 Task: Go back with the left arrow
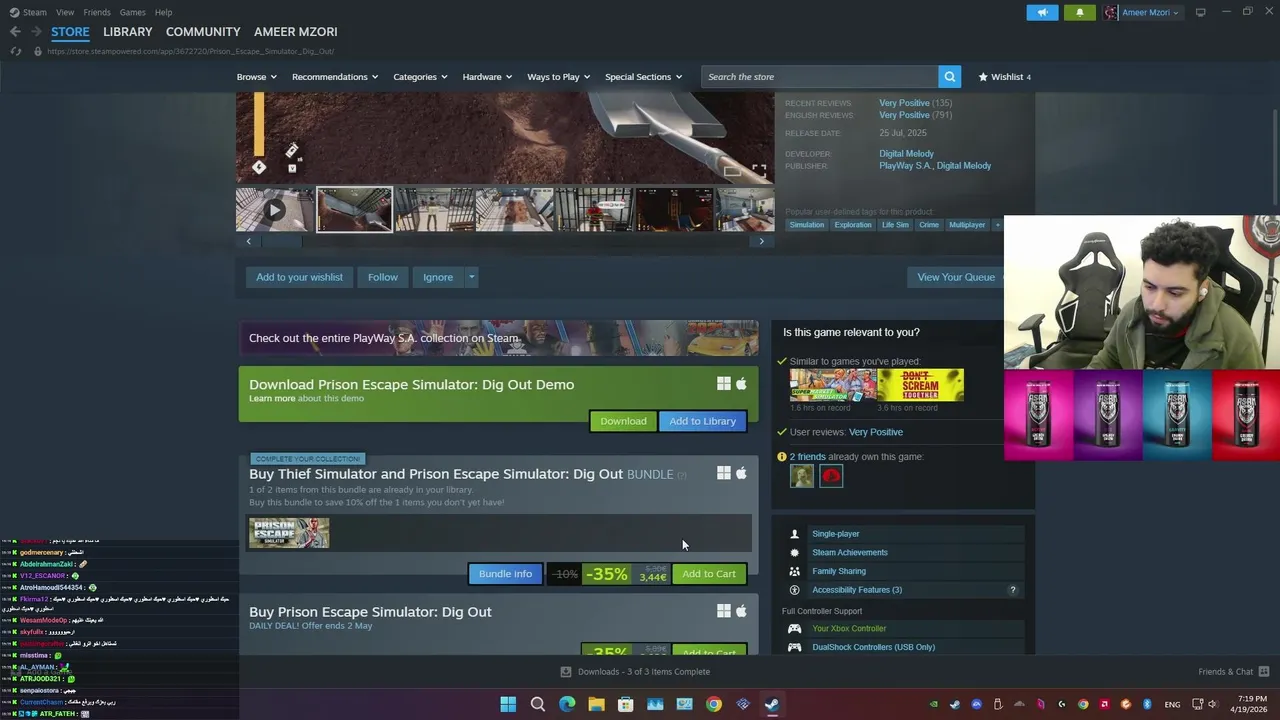coord(15,32)
